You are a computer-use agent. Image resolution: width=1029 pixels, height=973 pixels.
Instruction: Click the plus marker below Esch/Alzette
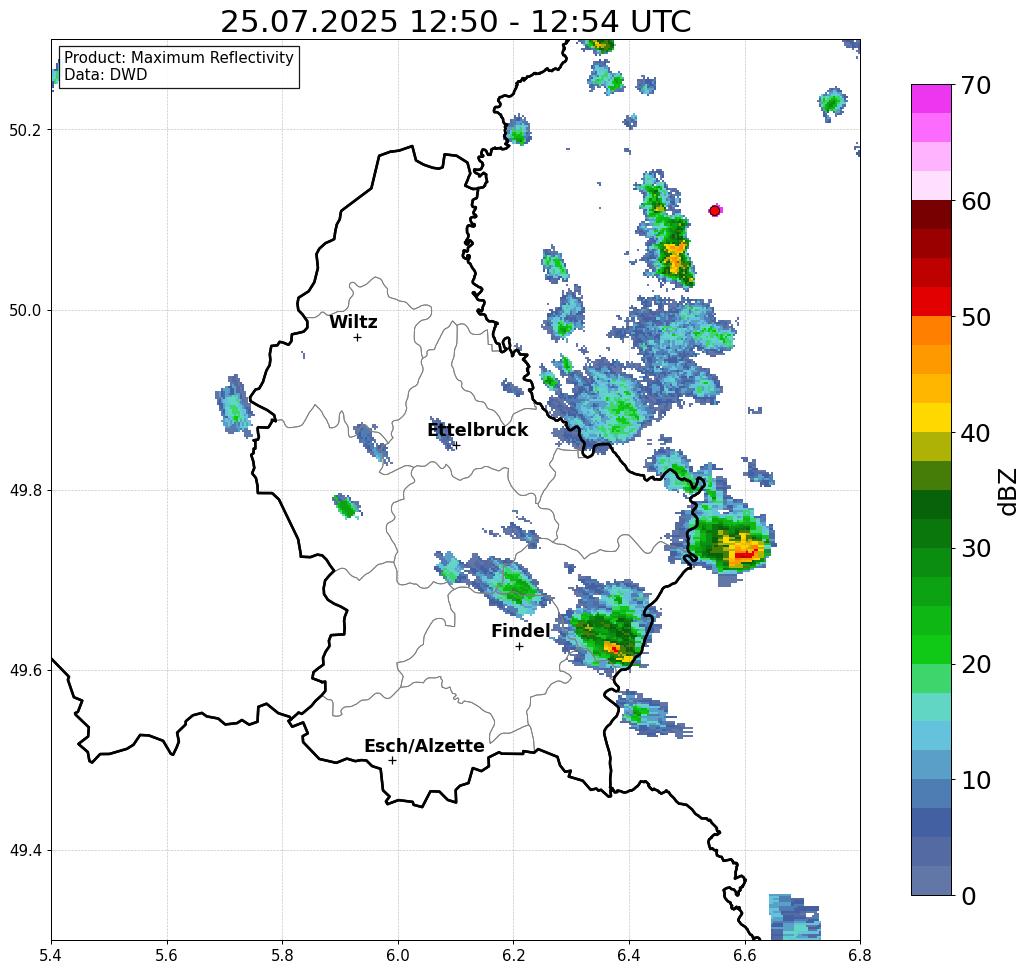(x=392, y=760)
